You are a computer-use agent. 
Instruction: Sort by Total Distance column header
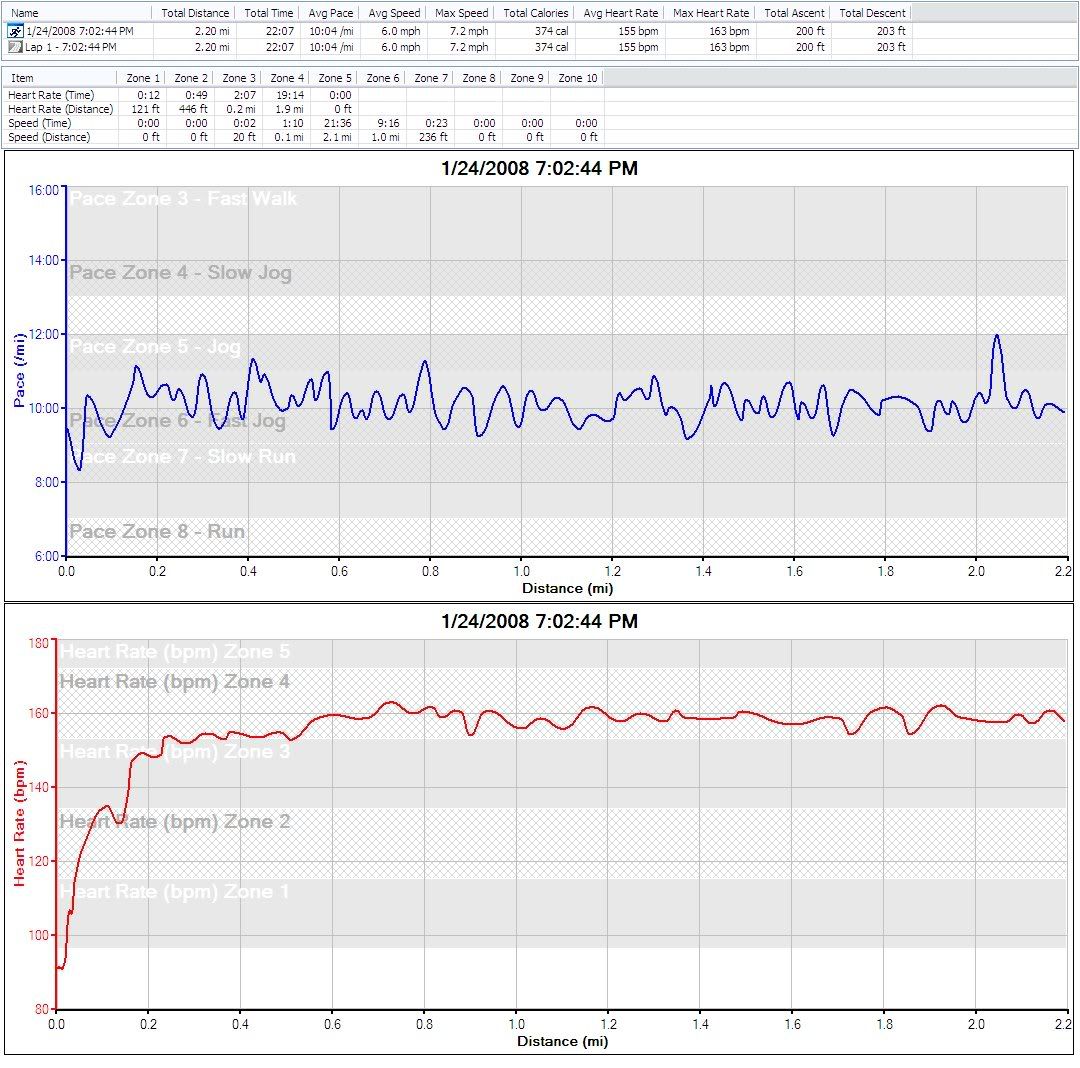[195, 13]
